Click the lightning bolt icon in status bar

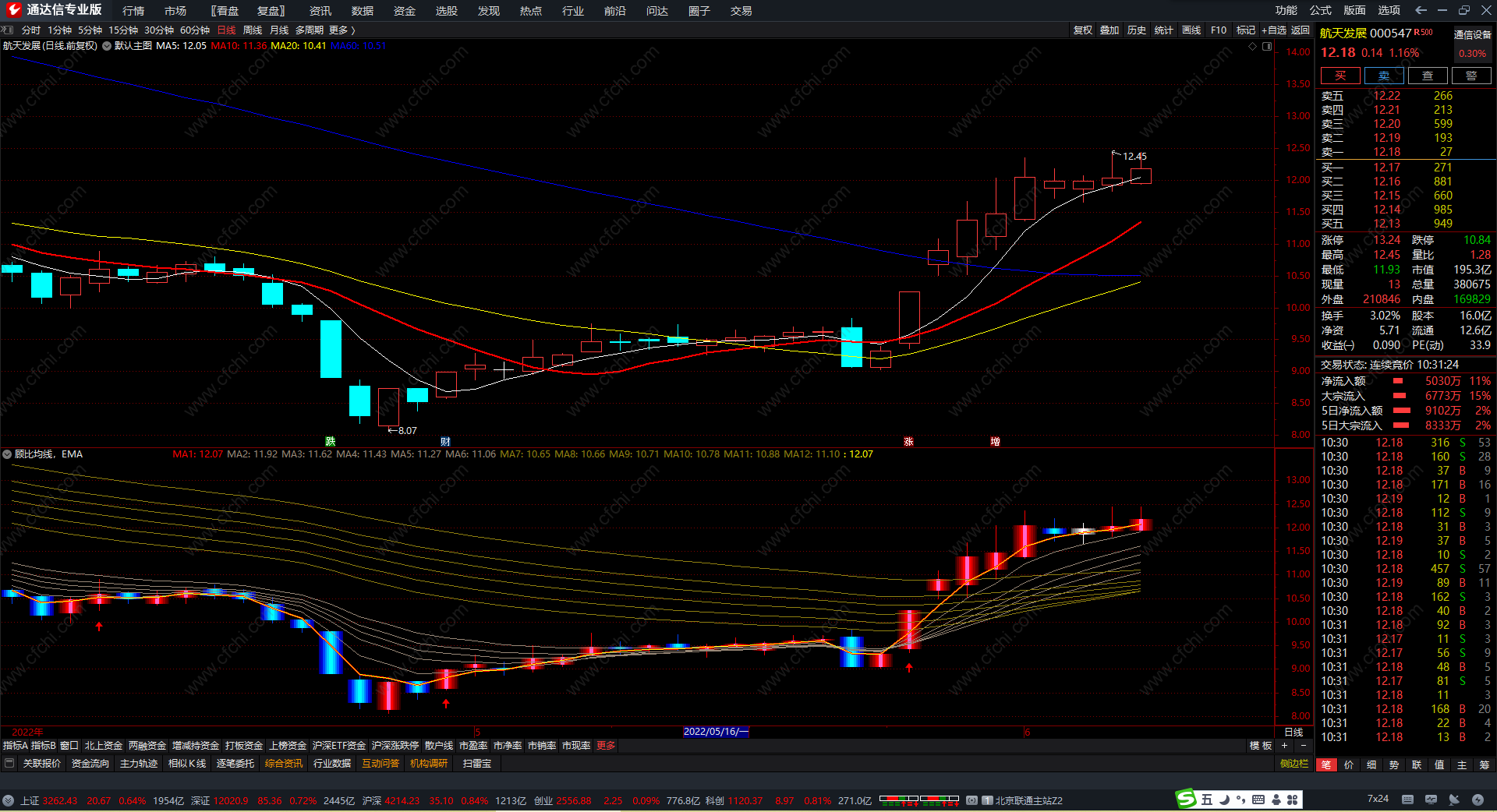[1478, 800]
